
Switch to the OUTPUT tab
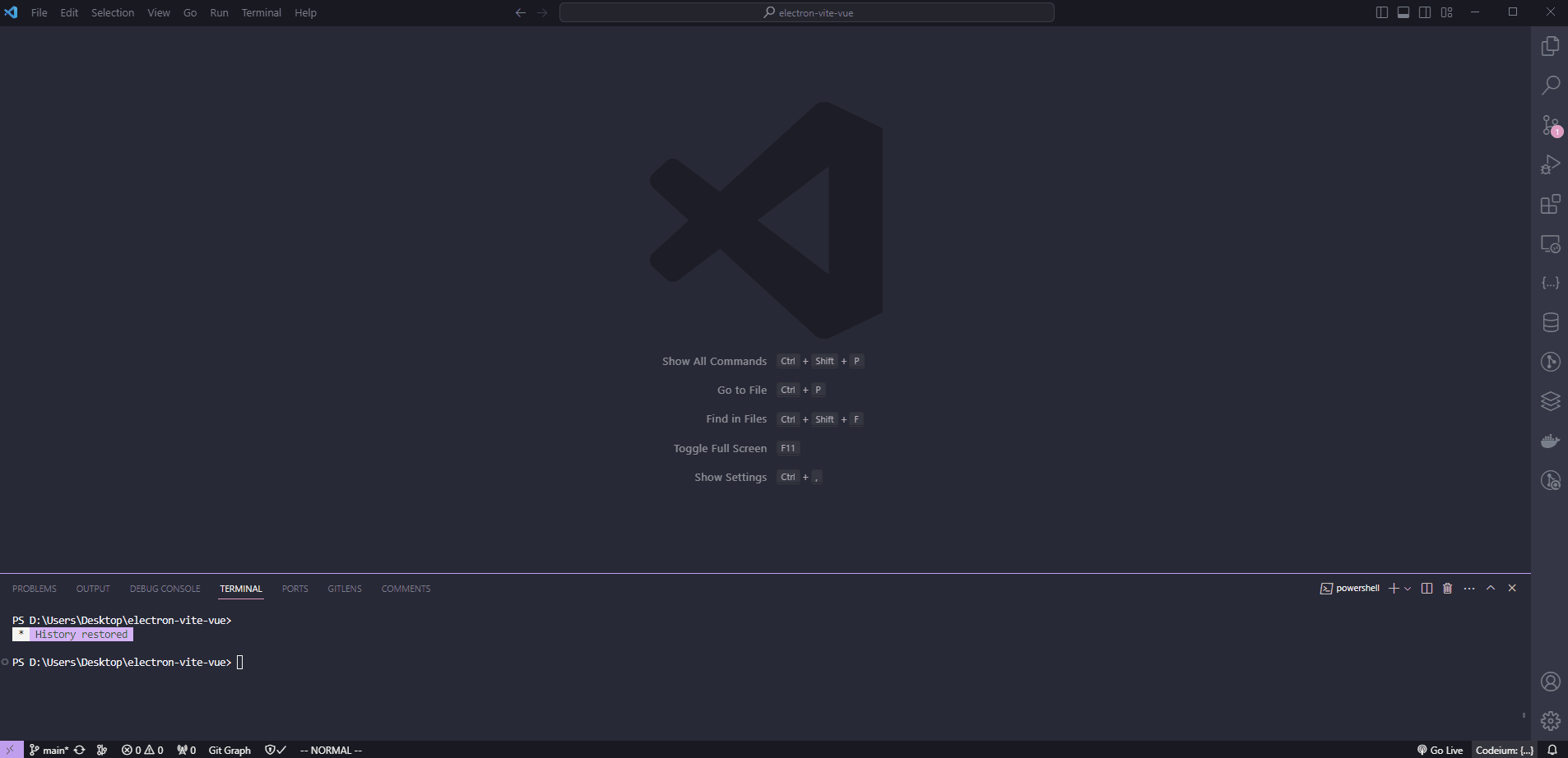[93, 589]
